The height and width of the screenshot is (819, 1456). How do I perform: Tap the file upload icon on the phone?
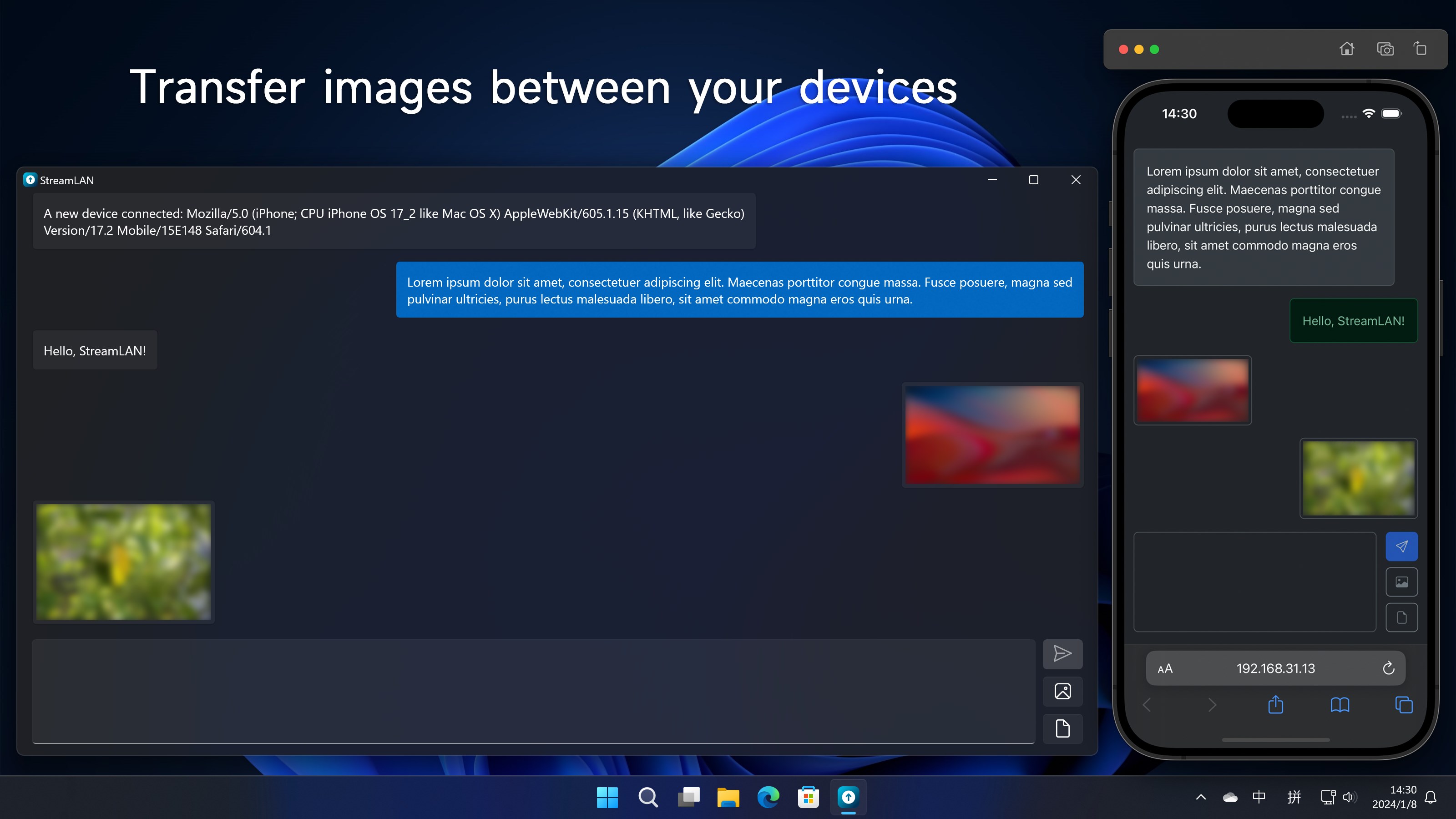(x=1401, y=617)
